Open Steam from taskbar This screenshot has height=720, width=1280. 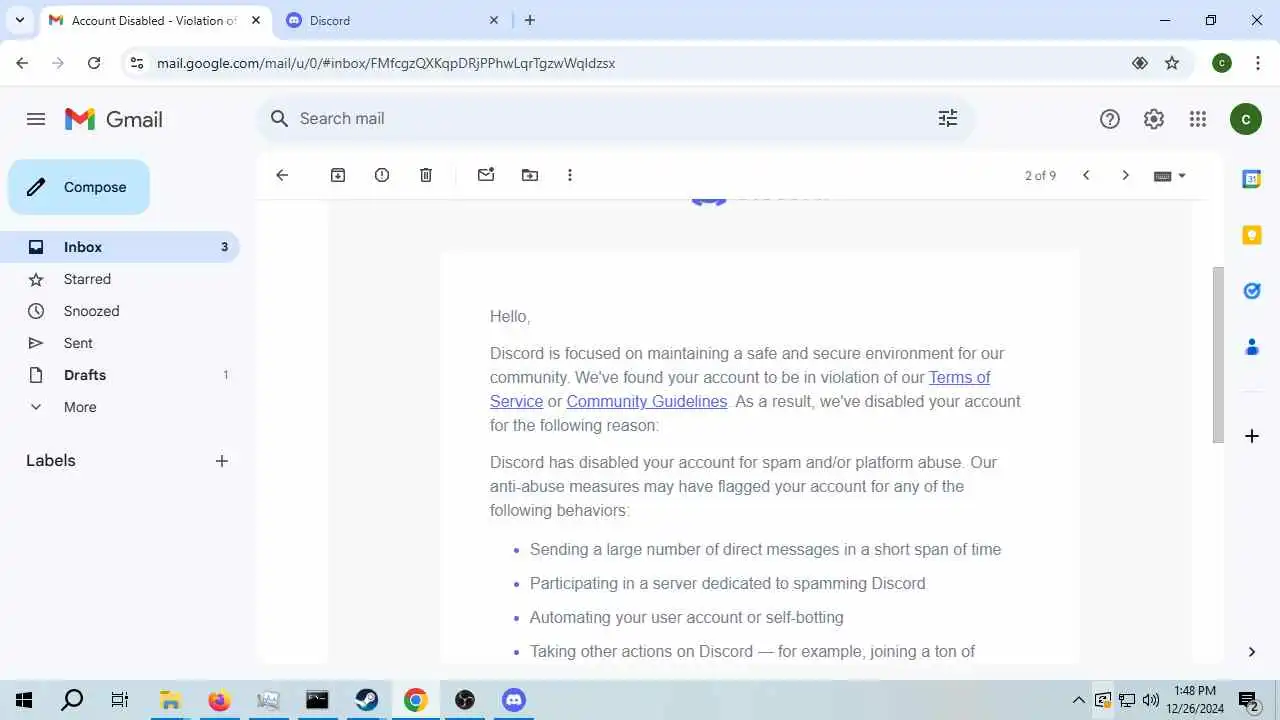pos(367,700)
